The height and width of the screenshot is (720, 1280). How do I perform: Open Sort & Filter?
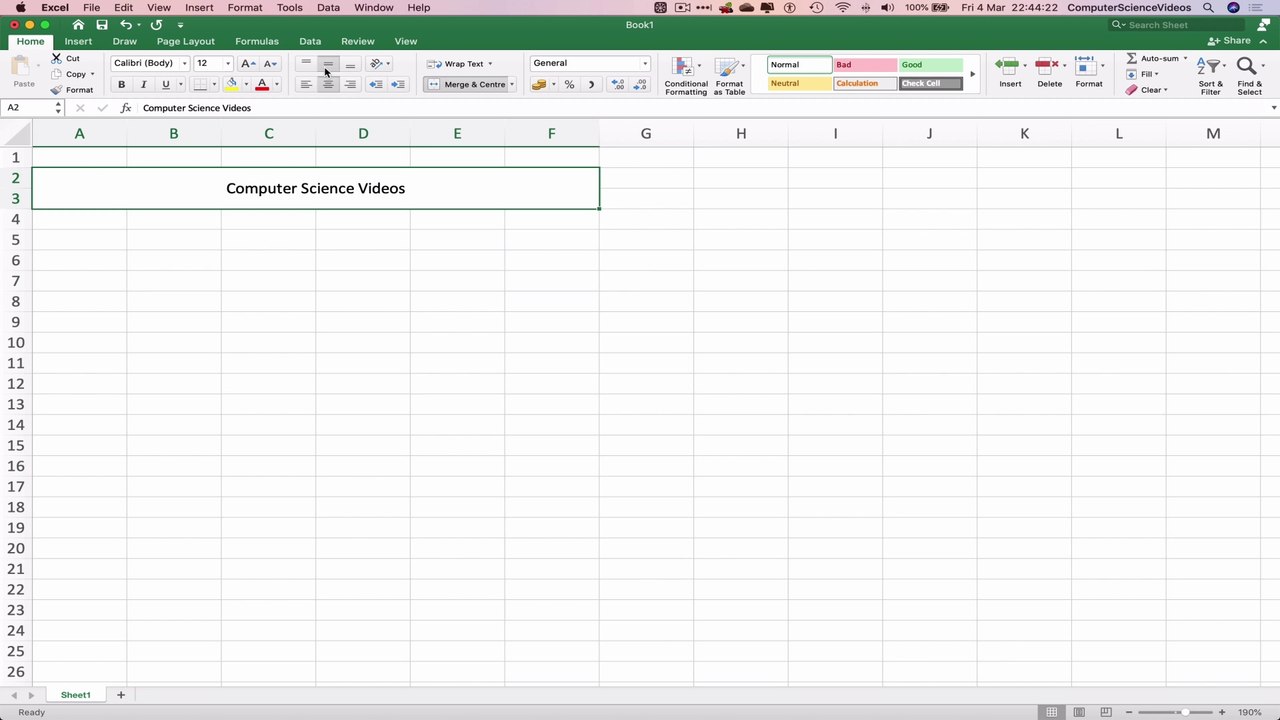[x=1210, y=76]
